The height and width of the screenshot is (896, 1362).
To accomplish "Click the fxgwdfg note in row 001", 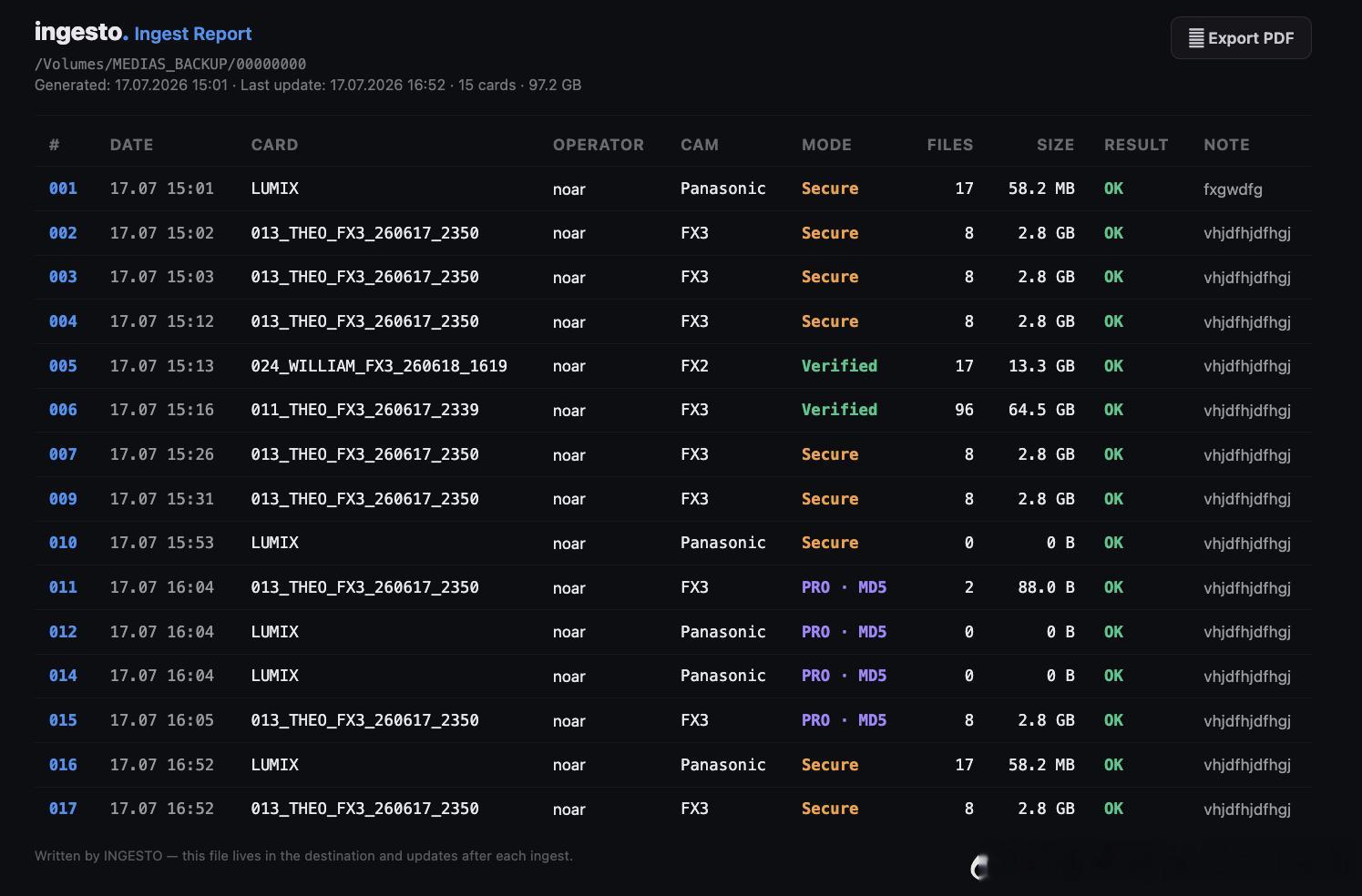I will (x=1233, y=189).
